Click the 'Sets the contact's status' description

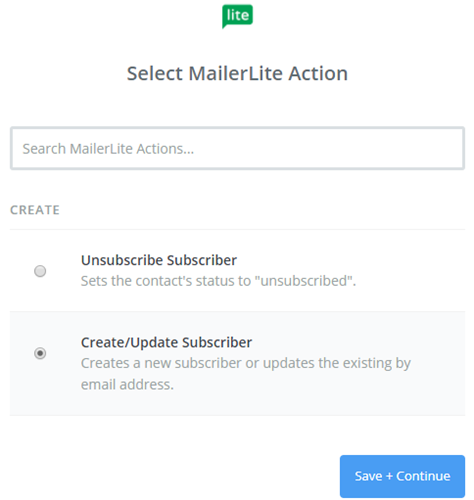coord(218,281)
